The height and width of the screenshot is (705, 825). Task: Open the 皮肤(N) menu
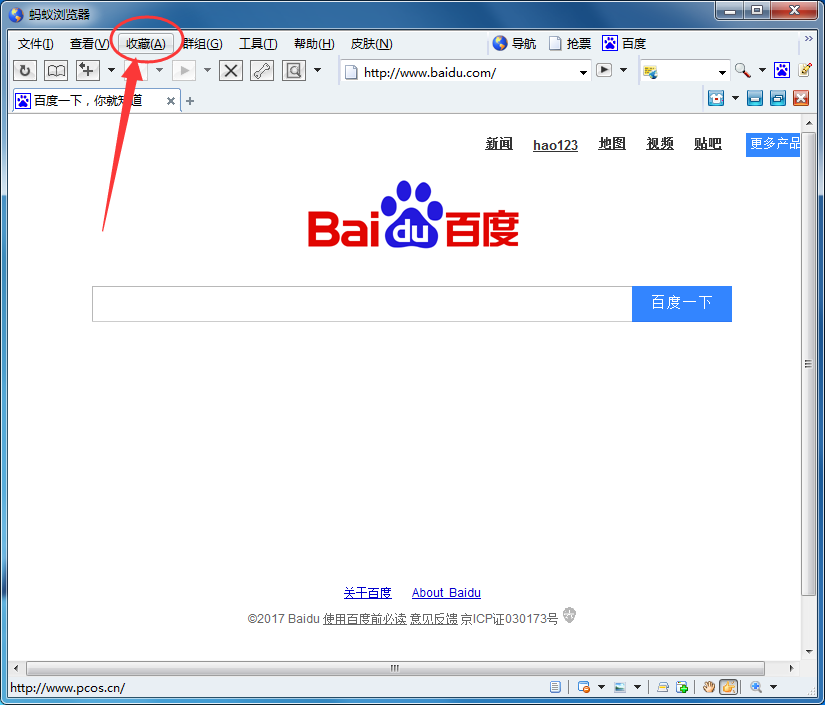(371, 44)
